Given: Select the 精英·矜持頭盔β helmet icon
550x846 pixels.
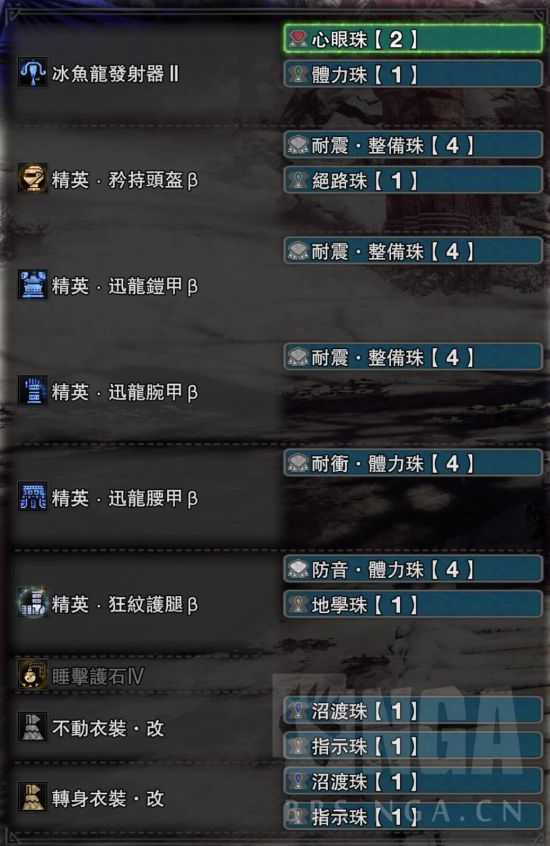Looking at the screenshot, I should pyautogui.click(x=32, y=178).
